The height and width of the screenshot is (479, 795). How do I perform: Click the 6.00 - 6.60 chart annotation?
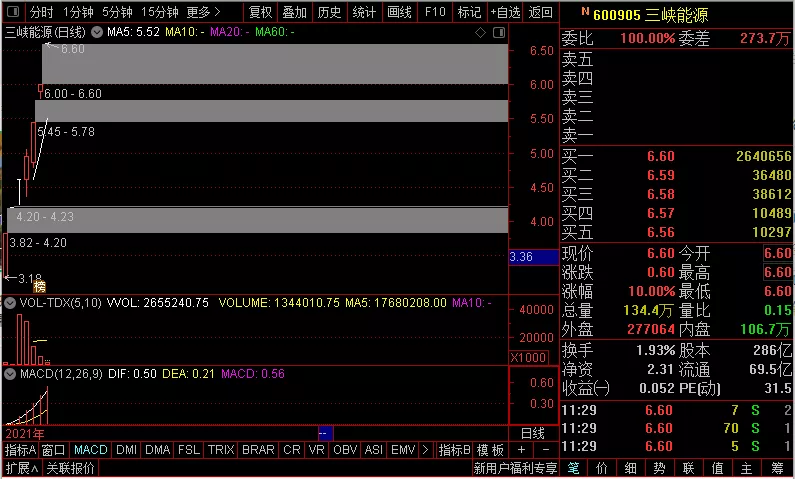point(73,94)
